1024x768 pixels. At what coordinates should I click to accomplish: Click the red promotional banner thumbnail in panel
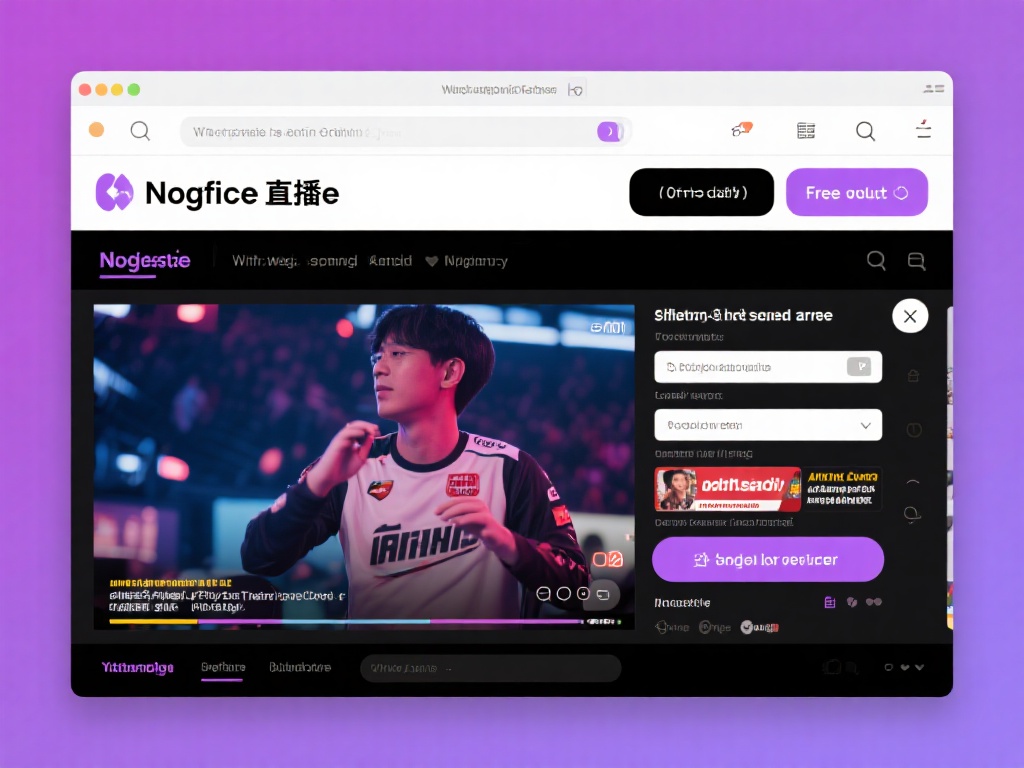point(727,489)
